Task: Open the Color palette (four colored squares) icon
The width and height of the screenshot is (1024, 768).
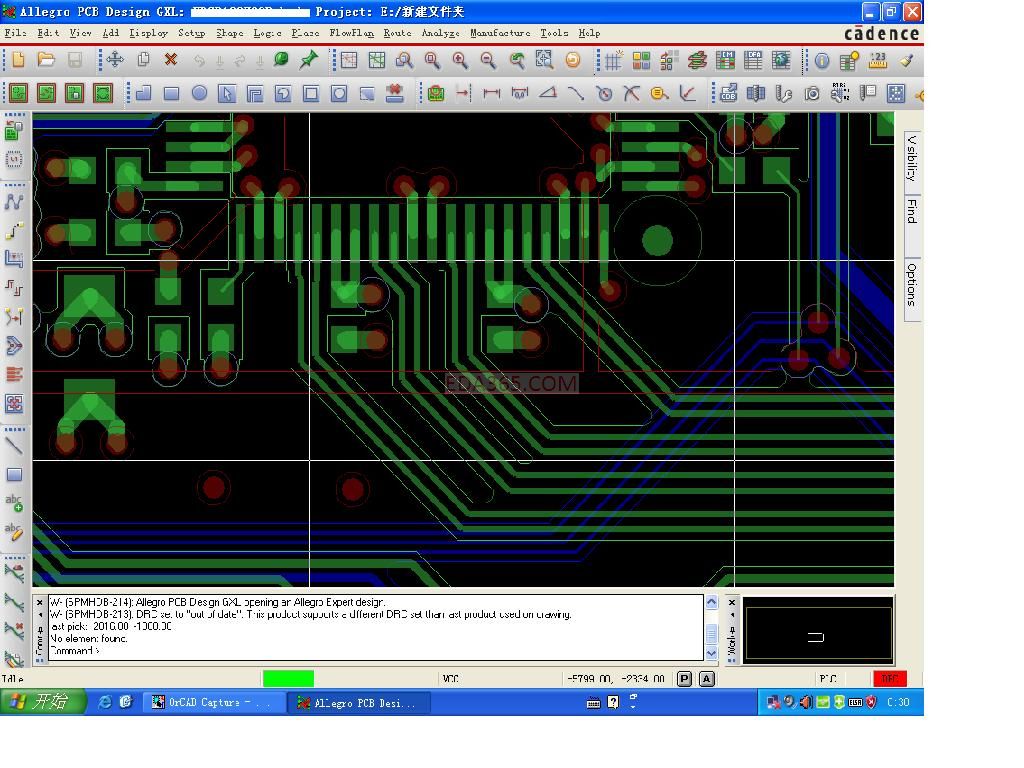Action: coord(641,60)
